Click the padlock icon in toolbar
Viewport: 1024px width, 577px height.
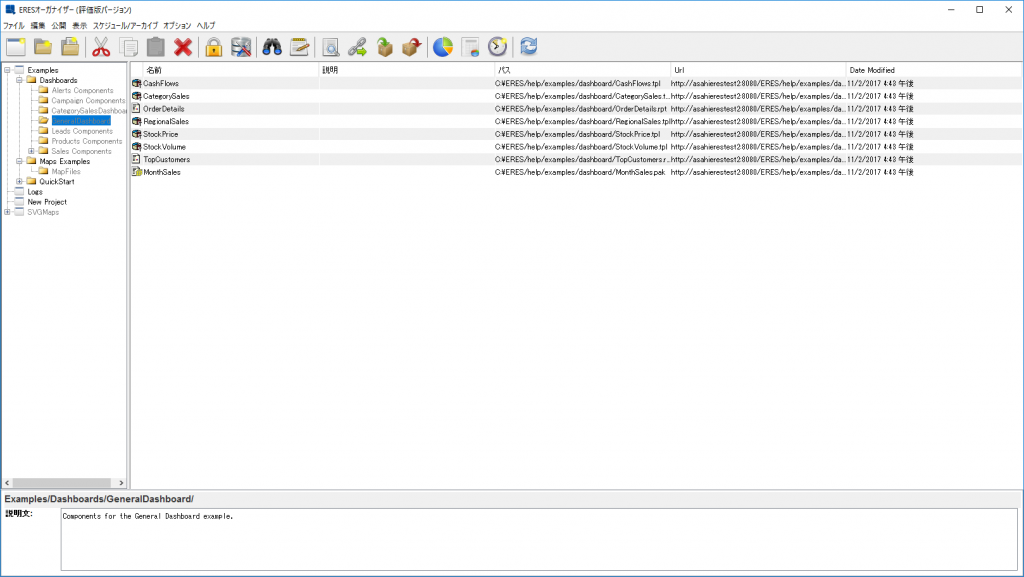(x=213, y=47)
